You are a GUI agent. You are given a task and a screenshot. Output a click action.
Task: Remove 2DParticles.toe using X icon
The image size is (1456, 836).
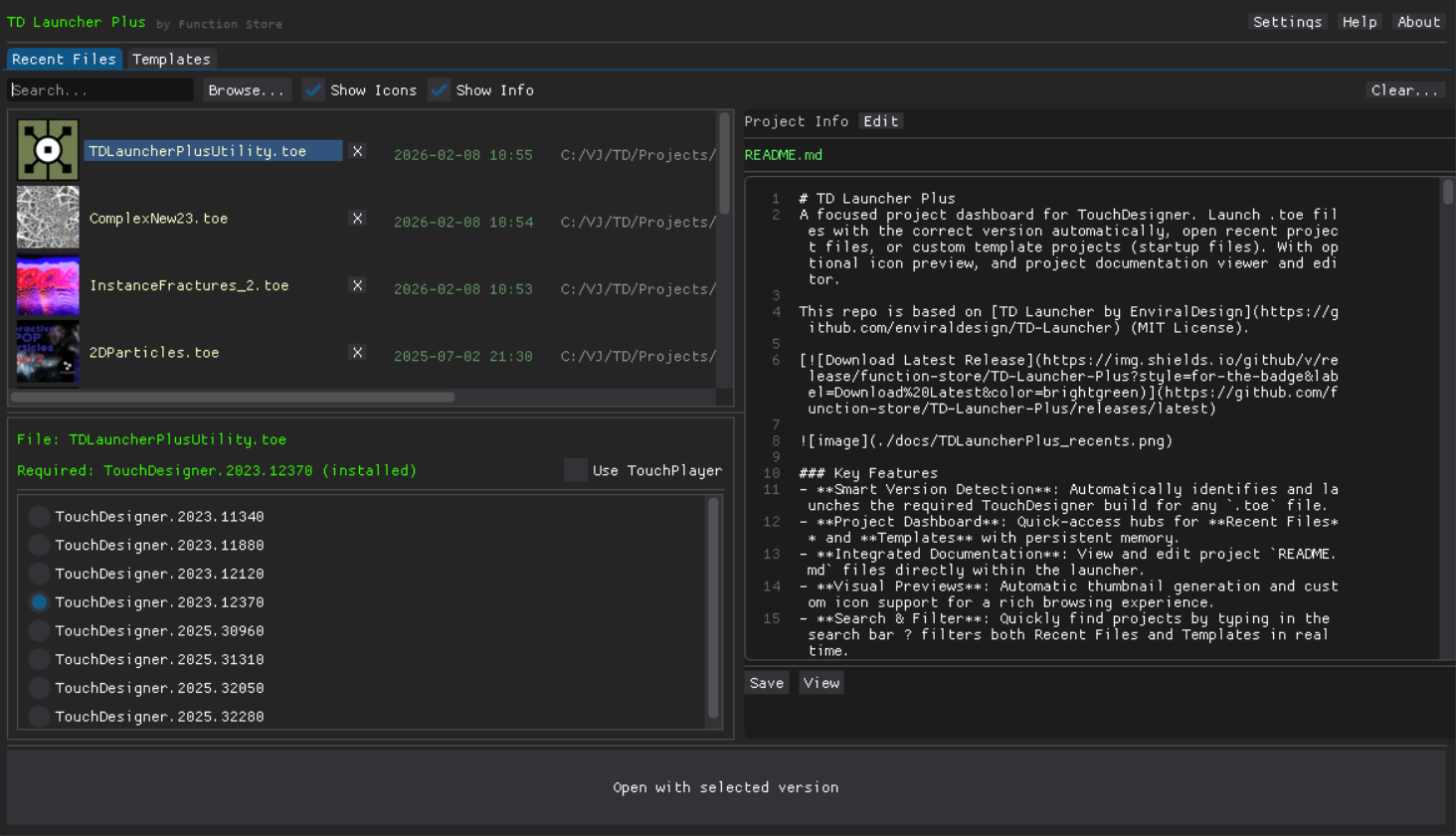(357, 353)
